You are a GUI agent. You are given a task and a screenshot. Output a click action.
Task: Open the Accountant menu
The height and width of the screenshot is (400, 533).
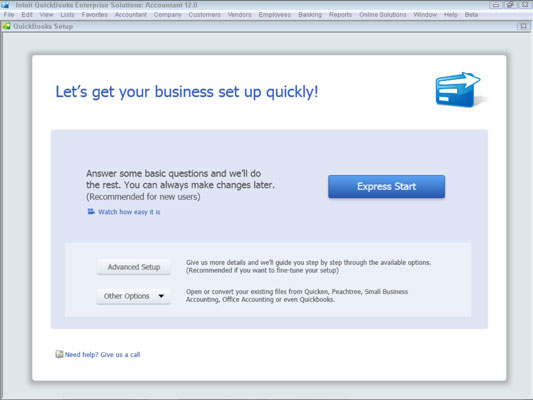(x=131, y=15)
